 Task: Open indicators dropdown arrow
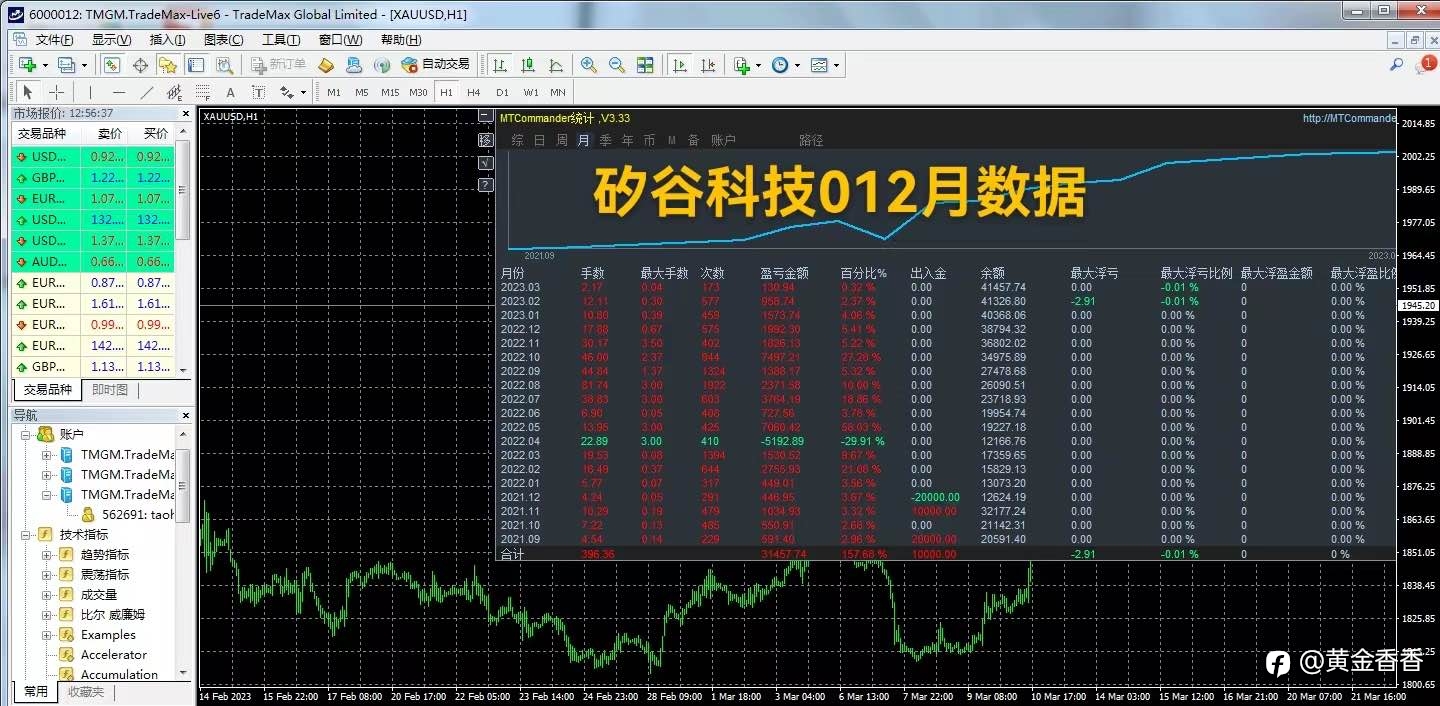758,66
